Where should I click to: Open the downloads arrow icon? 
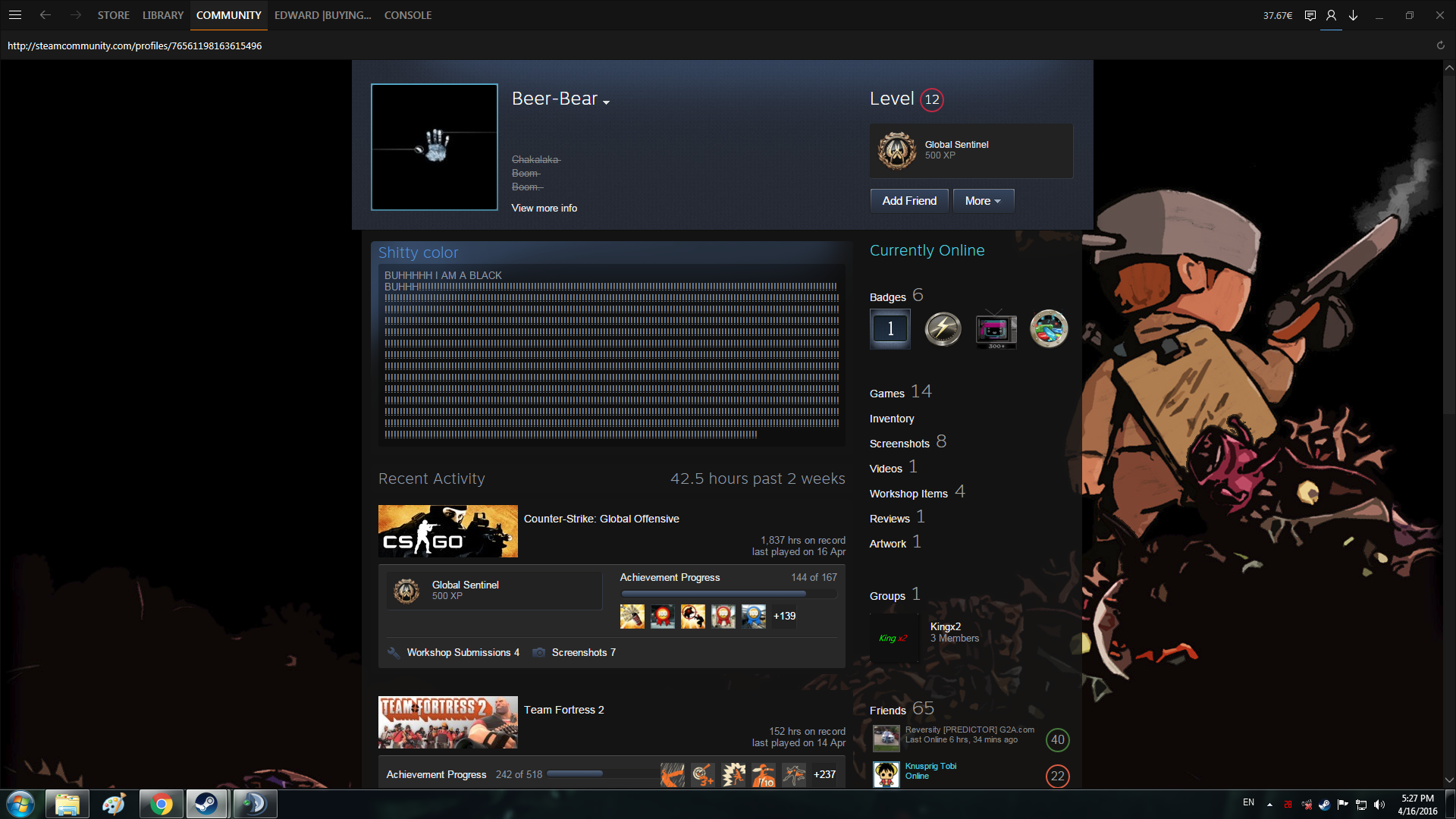(x=1353, y=15)
